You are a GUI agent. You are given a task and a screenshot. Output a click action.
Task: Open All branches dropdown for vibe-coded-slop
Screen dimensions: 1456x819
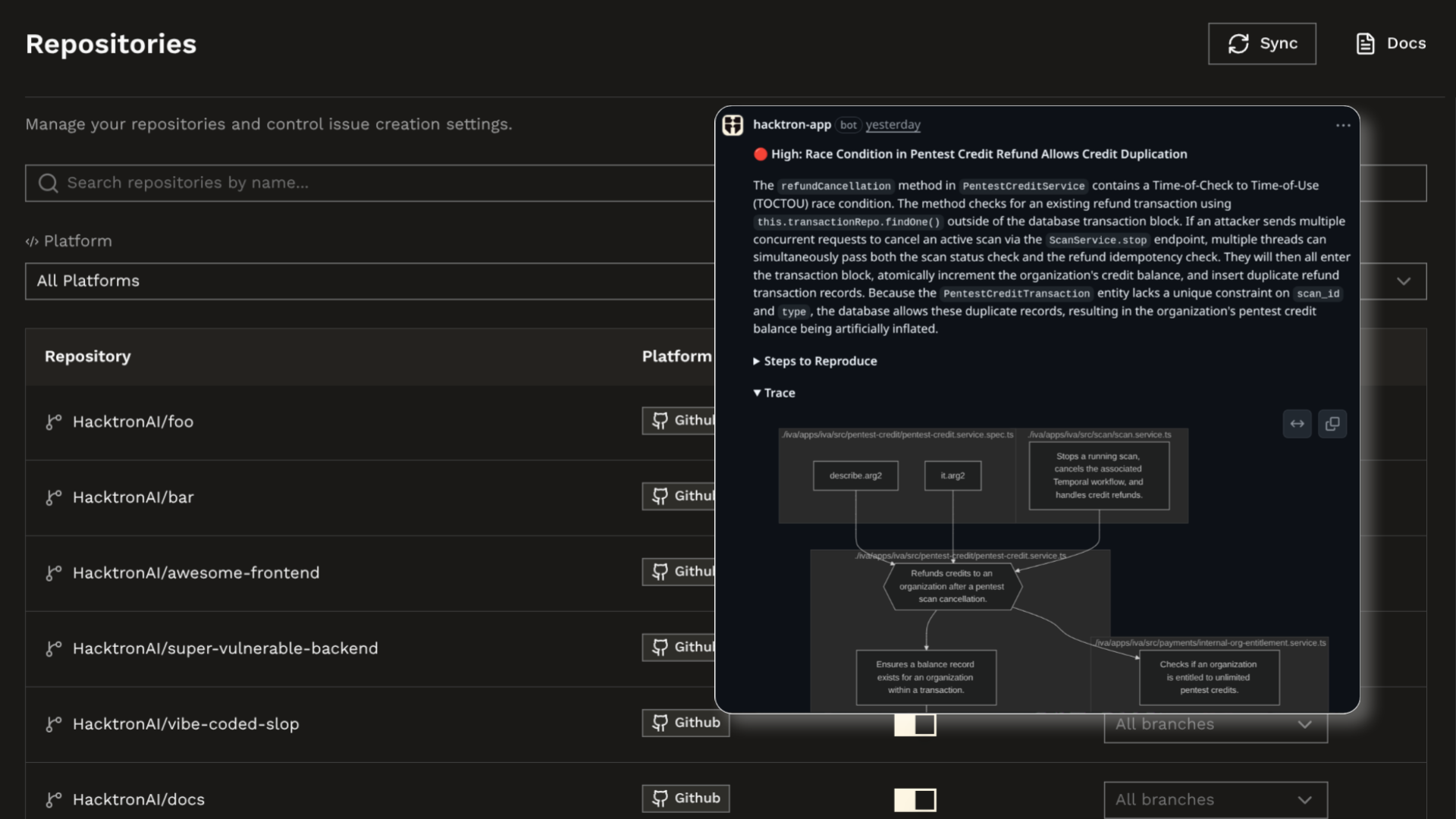pyautogui.click(x=1215, y=725)
